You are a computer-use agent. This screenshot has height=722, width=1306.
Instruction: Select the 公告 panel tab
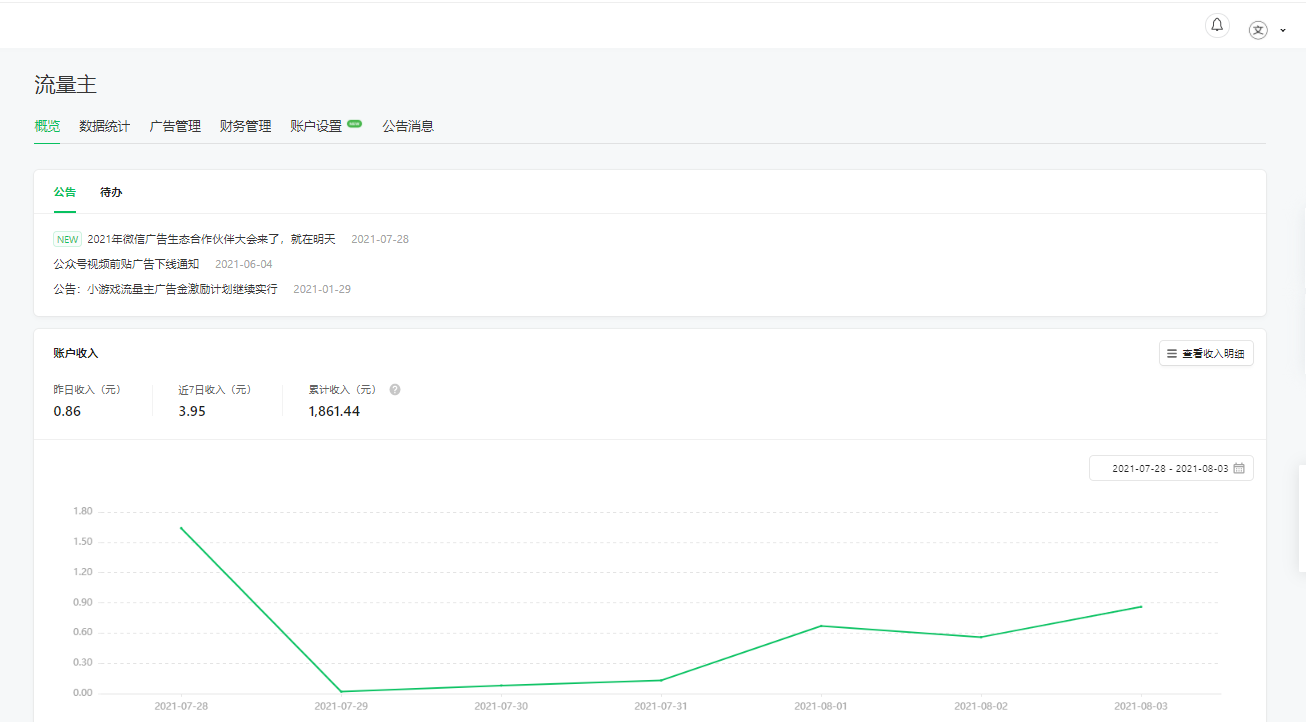point(65,192)
